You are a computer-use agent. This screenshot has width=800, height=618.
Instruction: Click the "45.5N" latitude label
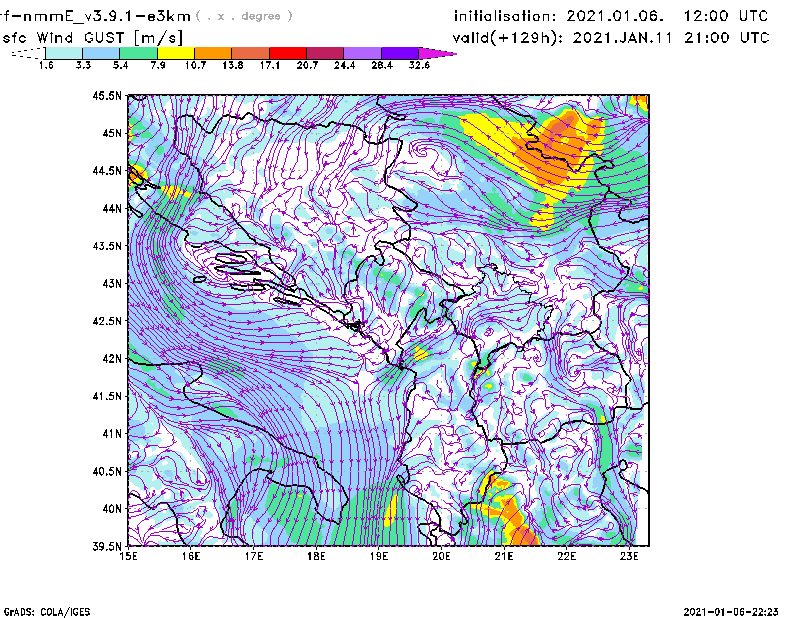[x=107, y=95]
